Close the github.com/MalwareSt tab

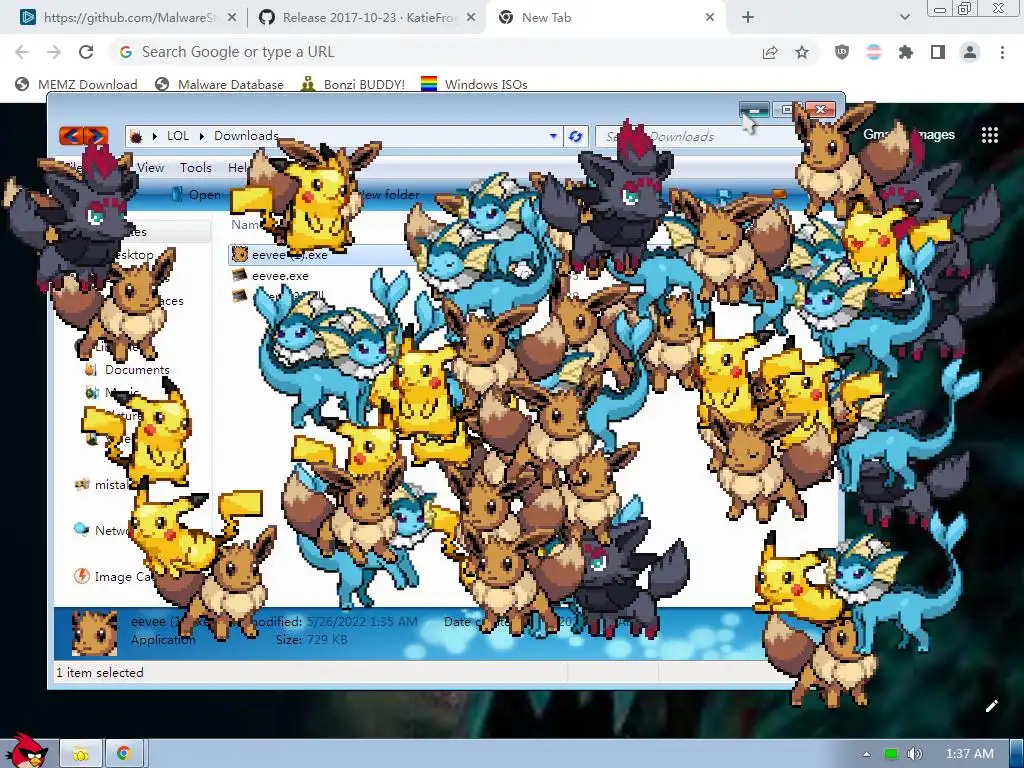pos(232,18)
